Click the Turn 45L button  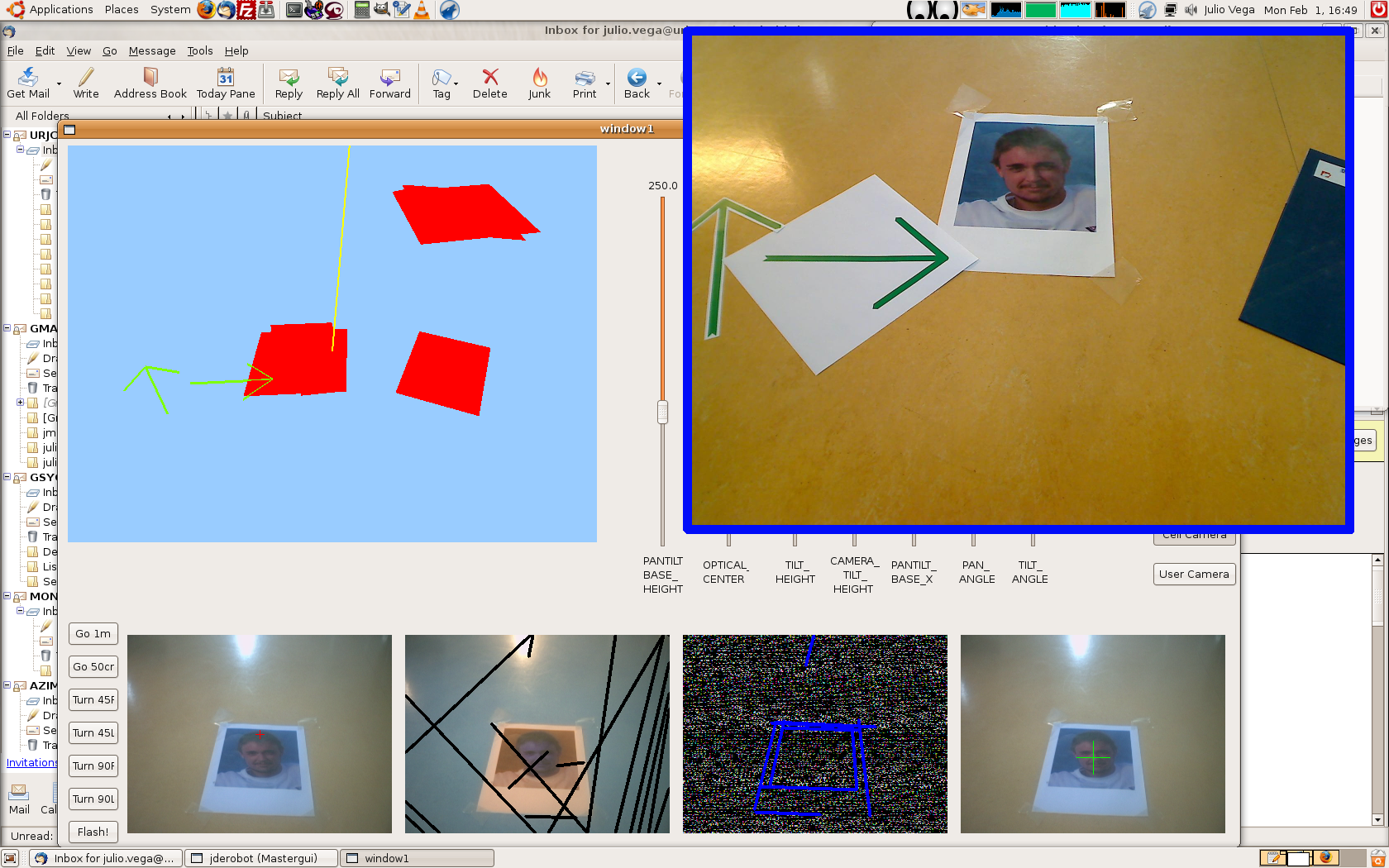point(93,733)
